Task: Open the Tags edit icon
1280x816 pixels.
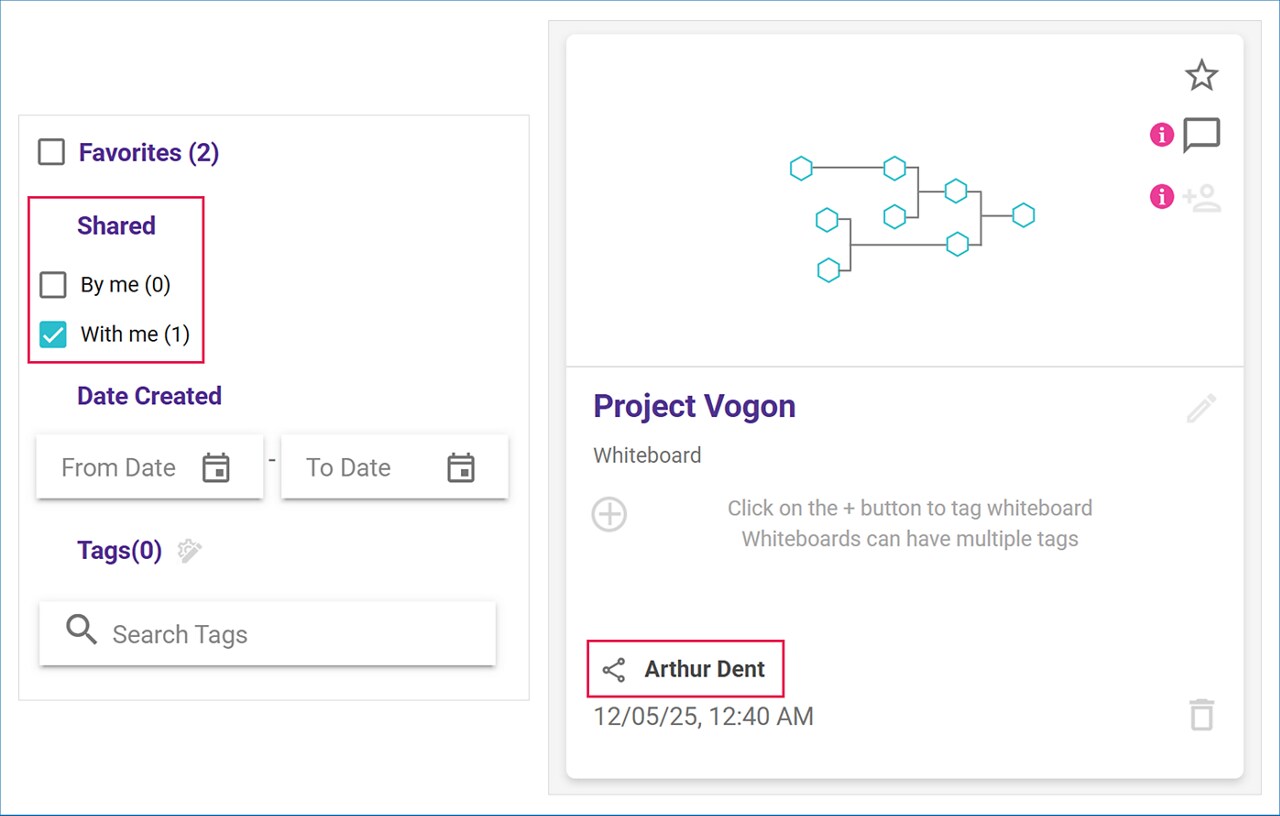Action: (189, 551)
